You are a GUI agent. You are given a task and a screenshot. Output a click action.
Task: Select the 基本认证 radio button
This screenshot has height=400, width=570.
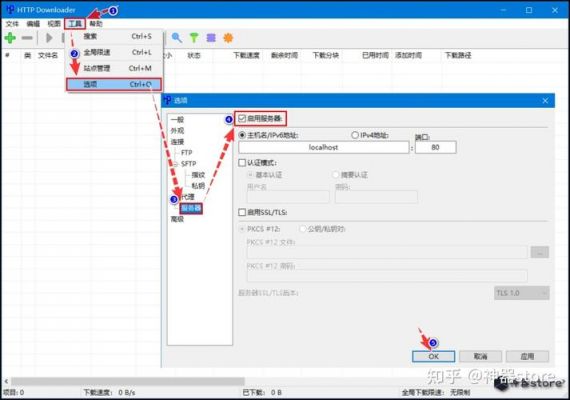[250, 175]
